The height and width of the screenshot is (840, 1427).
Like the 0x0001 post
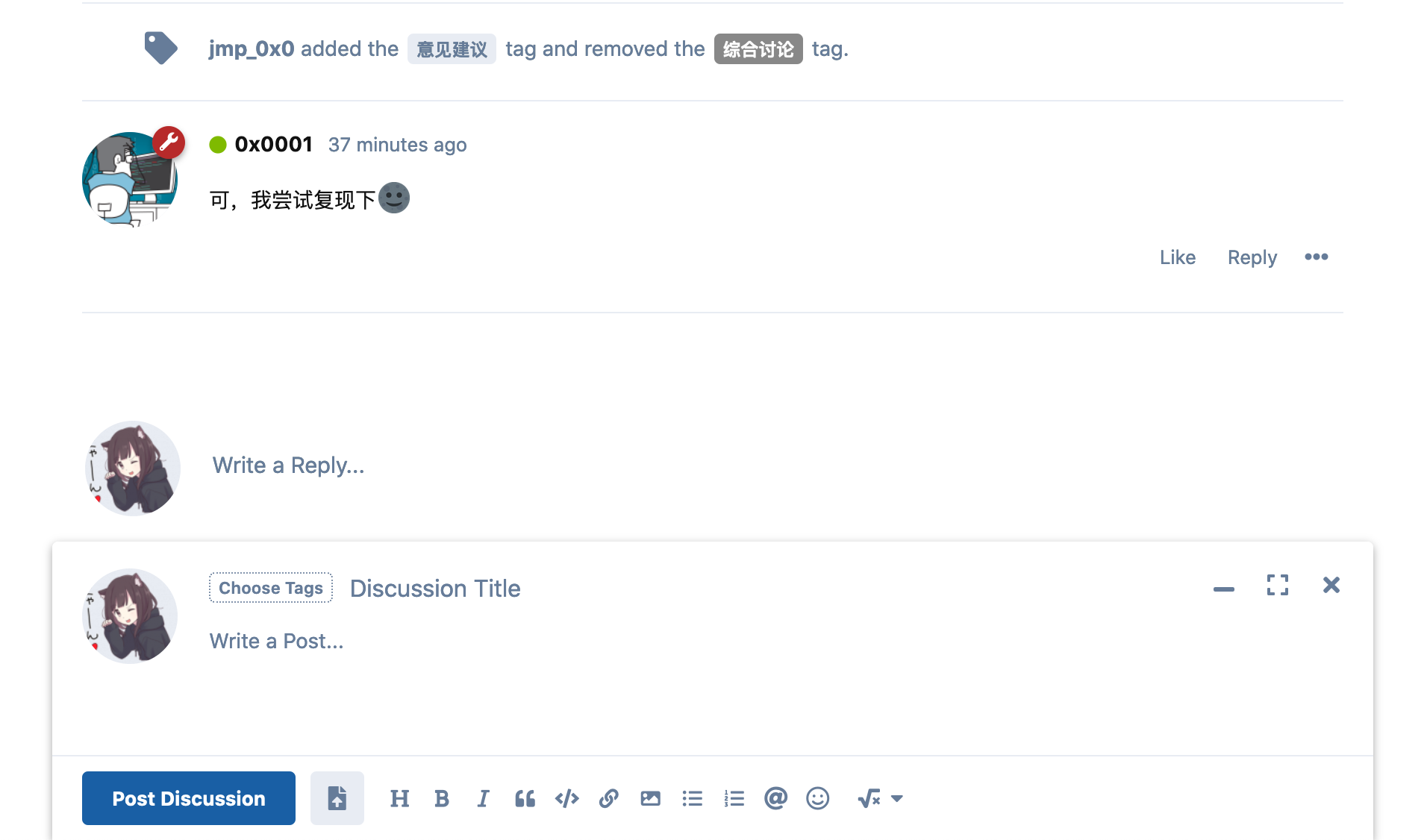(x=1178, y=257)
